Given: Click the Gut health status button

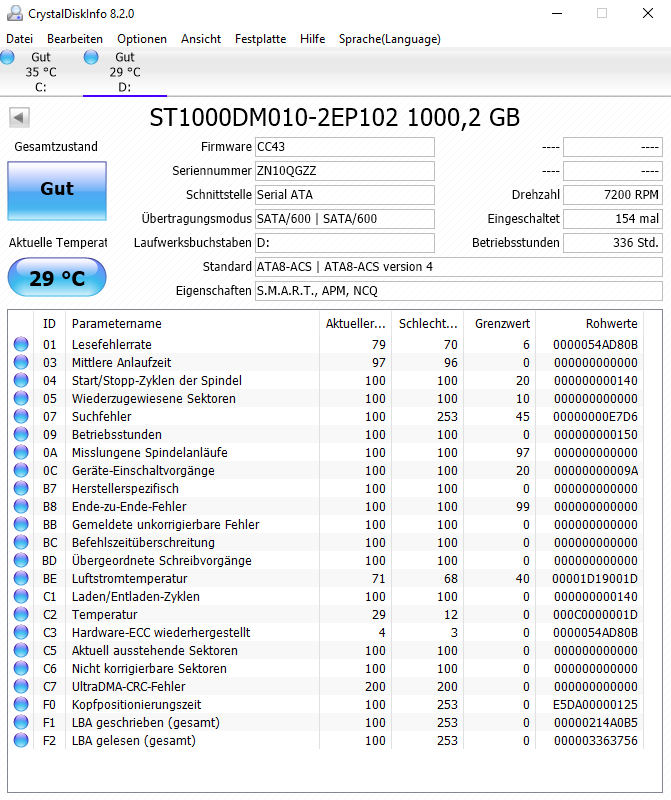Looking at the screenshot, I should click(x=57, y=191).
